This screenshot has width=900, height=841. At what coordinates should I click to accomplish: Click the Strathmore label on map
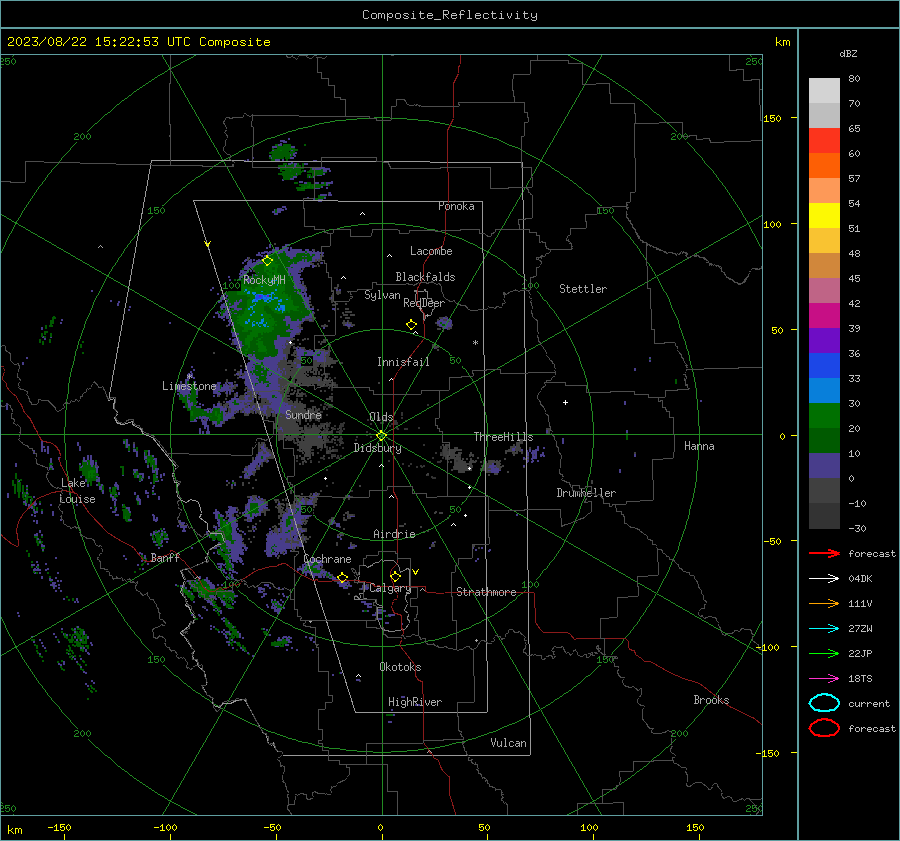coord(486,592)
